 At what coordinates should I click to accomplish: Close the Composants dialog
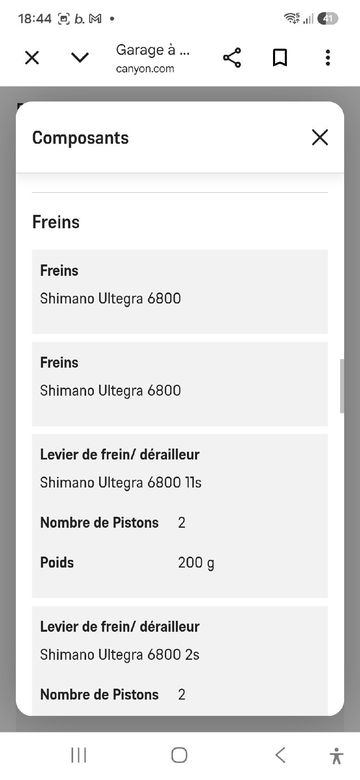tap(320, 137)
